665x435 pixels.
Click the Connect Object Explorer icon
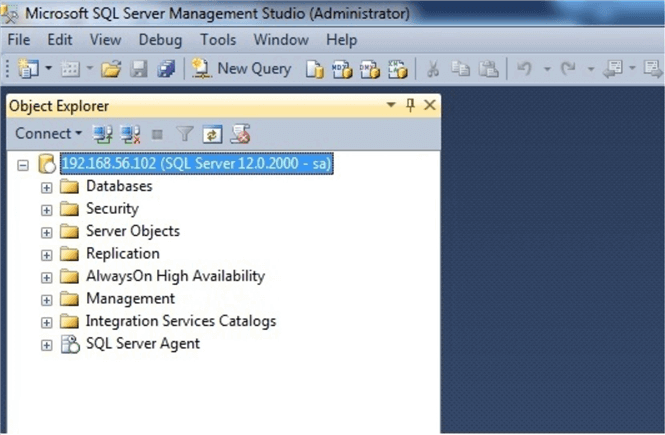click(x=102, y=134)
